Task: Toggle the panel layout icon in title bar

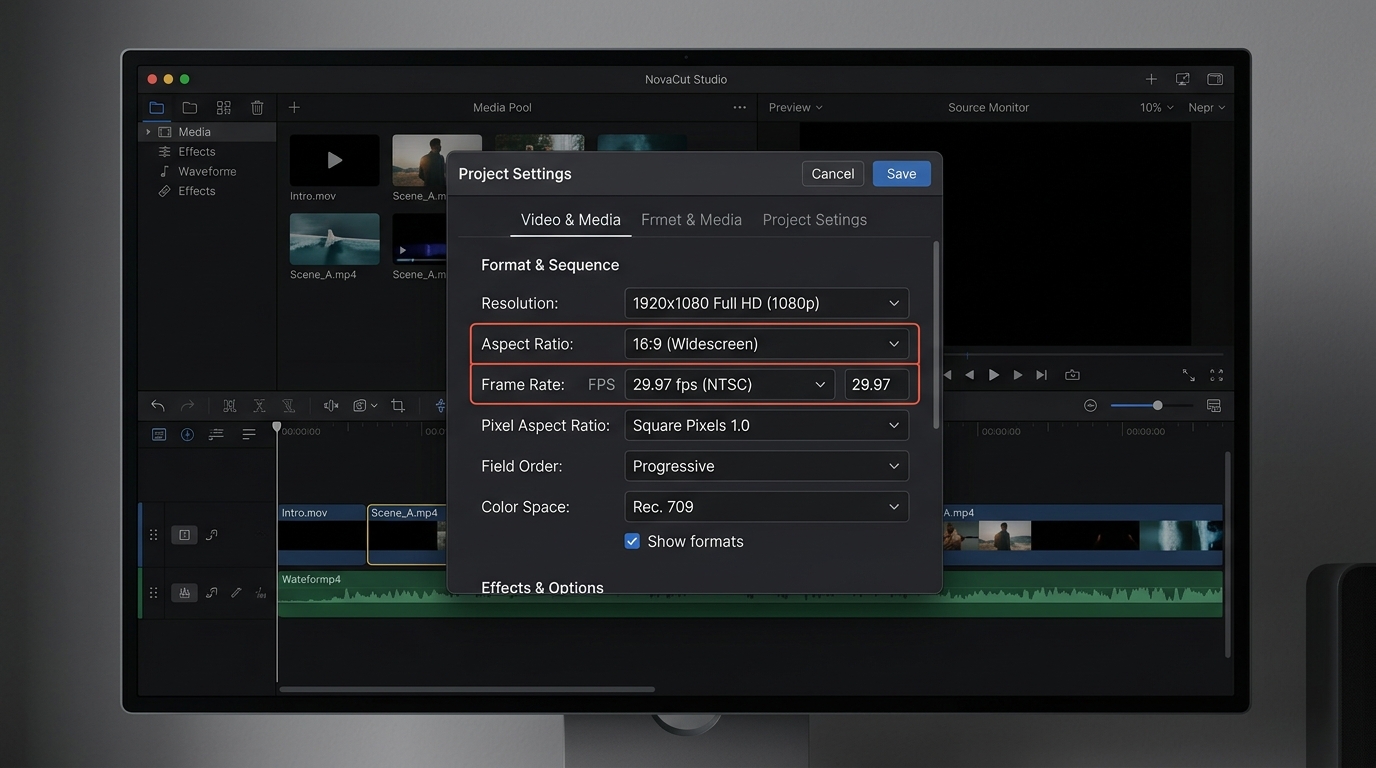Action: (x=1215, y=79)
